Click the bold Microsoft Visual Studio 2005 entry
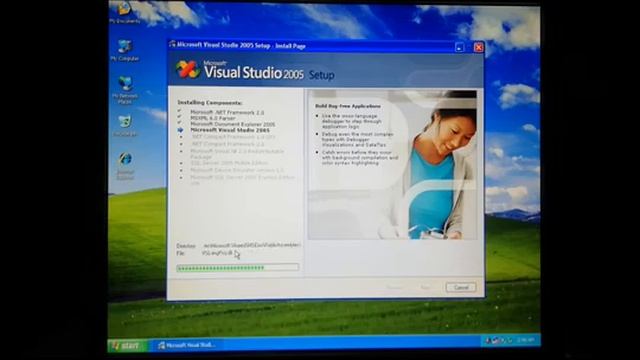The width and height of the screenshot is (640, 360). point(230,130)
